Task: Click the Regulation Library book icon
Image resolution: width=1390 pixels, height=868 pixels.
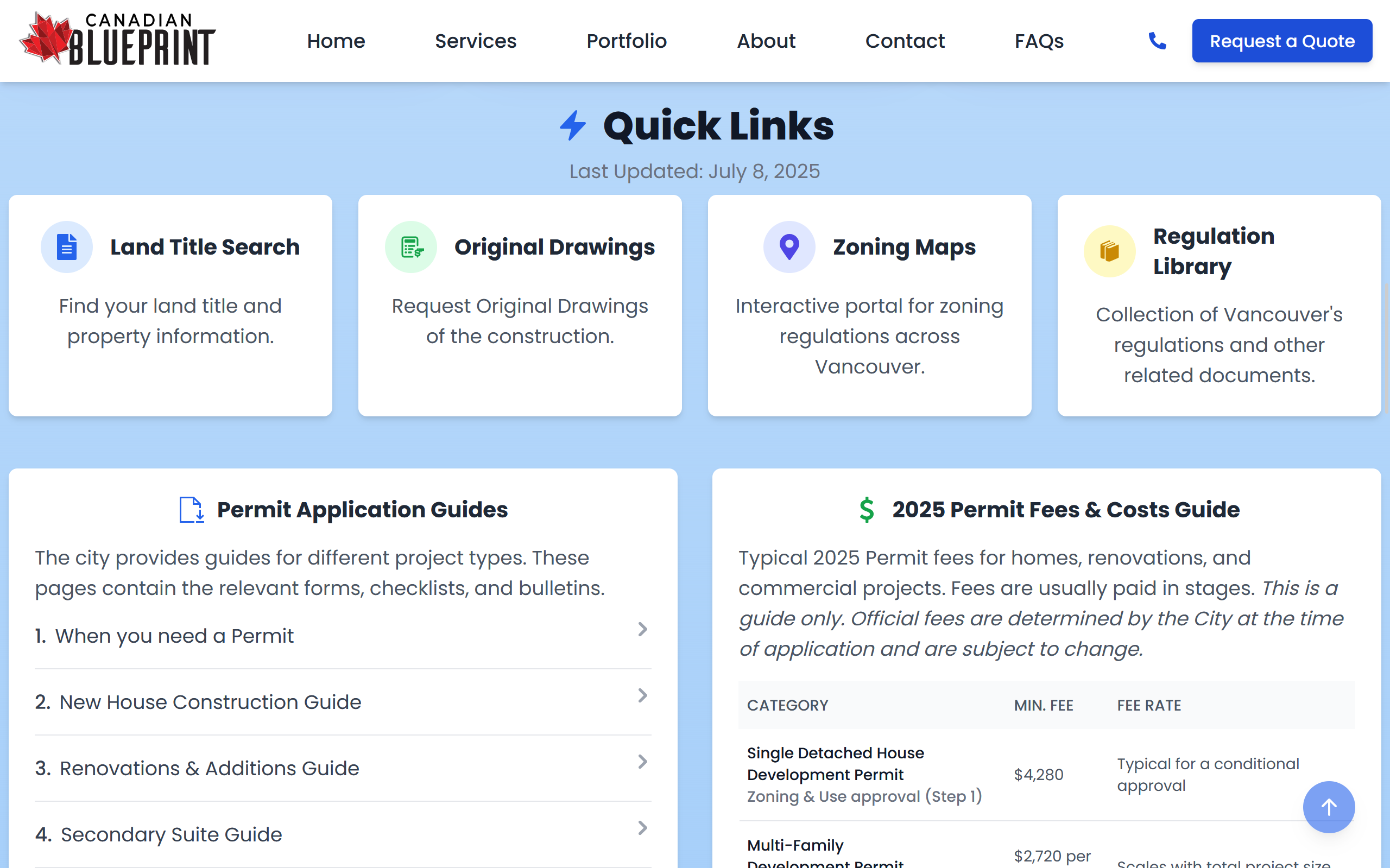Action: point(1109,251)
